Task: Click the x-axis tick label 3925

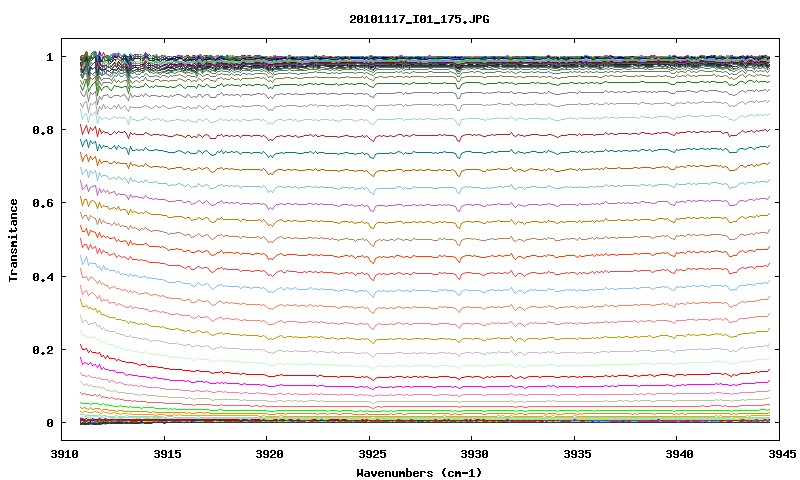Action: tap(372, 454)
